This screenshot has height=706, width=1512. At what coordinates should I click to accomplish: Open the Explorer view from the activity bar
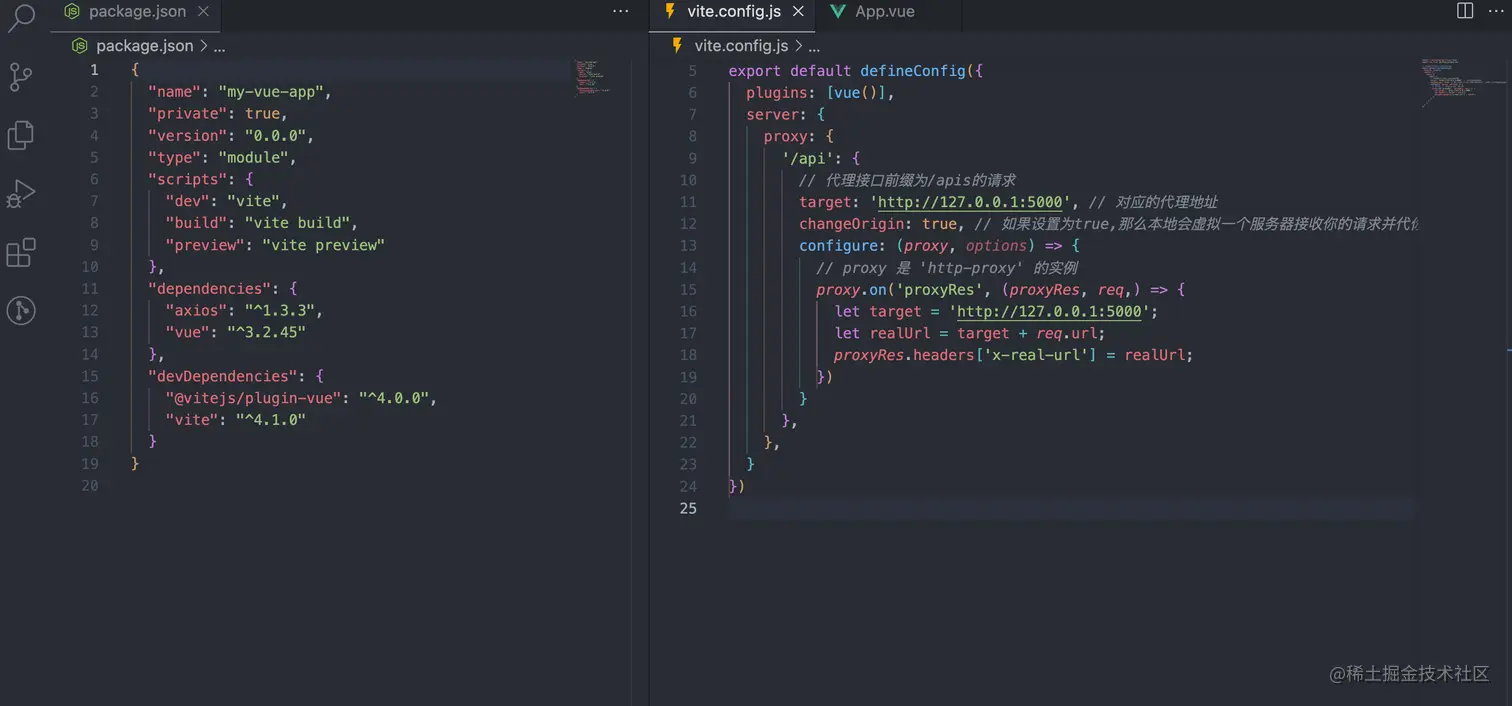(22, 135)
